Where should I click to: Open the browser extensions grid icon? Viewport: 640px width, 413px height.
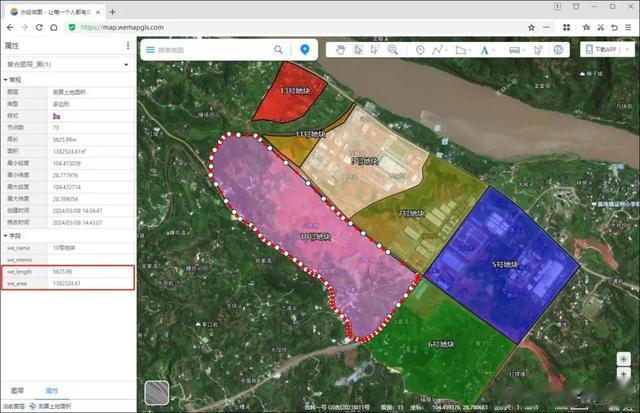coord(567,27)
